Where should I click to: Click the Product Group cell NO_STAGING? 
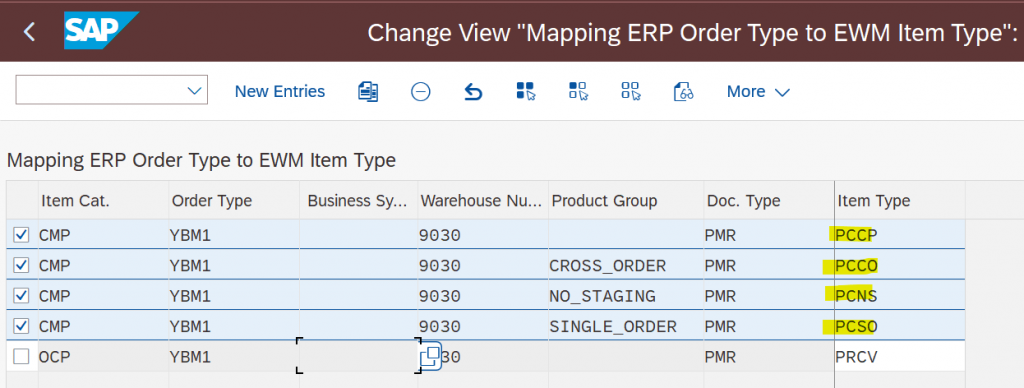tap(602, 296)
